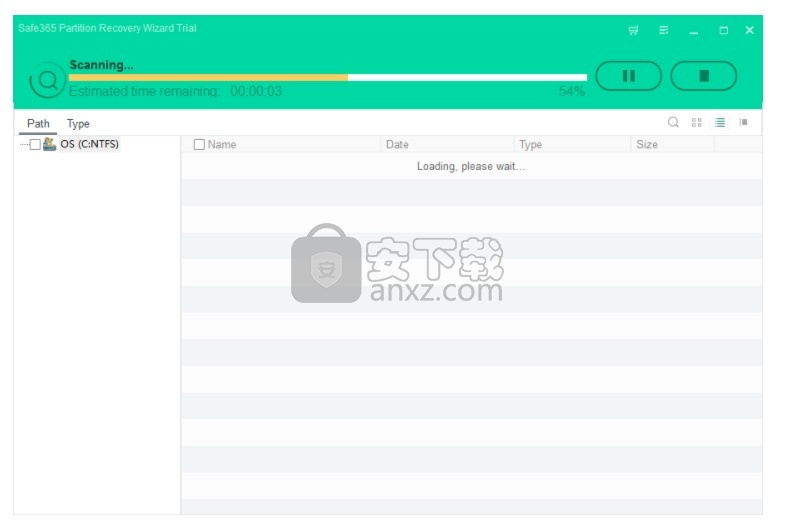The width and height of the screenshot is (799, 529).
Task: Click the scanning magnifier icon
Action: tap(47, 80)
